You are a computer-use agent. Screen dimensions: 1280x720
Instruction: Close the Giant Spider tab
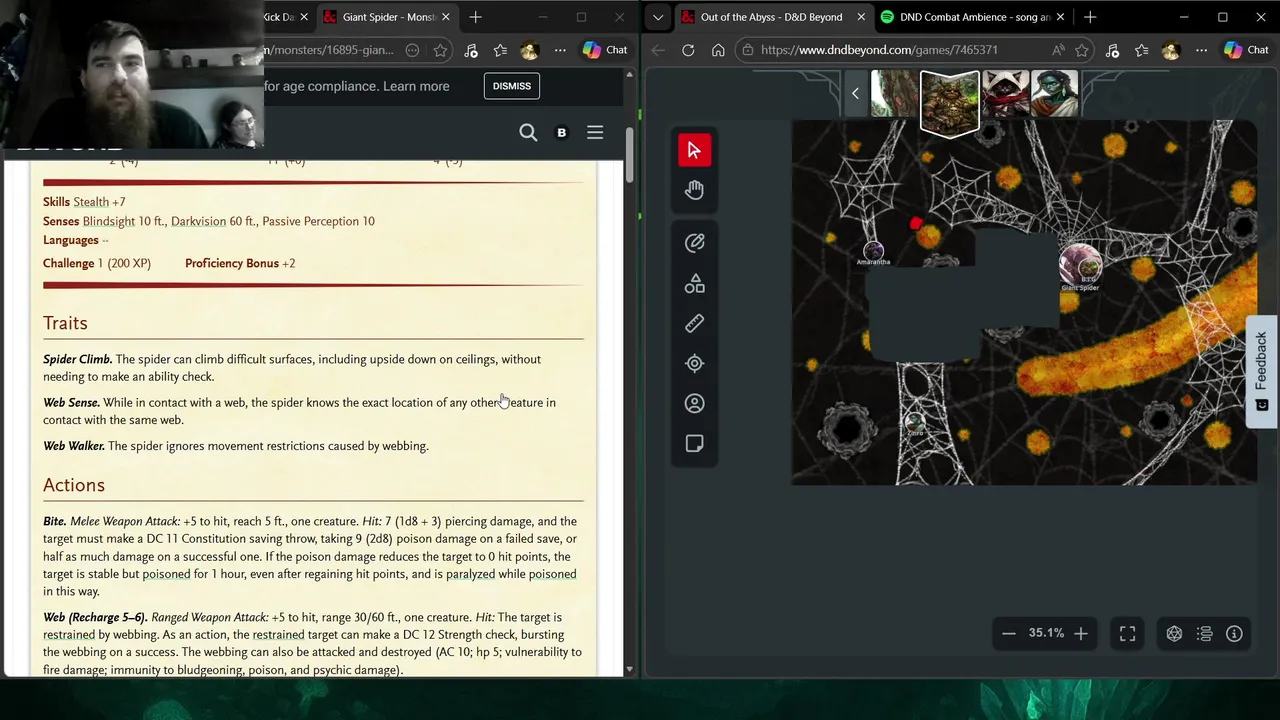pyautogui.click(x=445, y=17)
